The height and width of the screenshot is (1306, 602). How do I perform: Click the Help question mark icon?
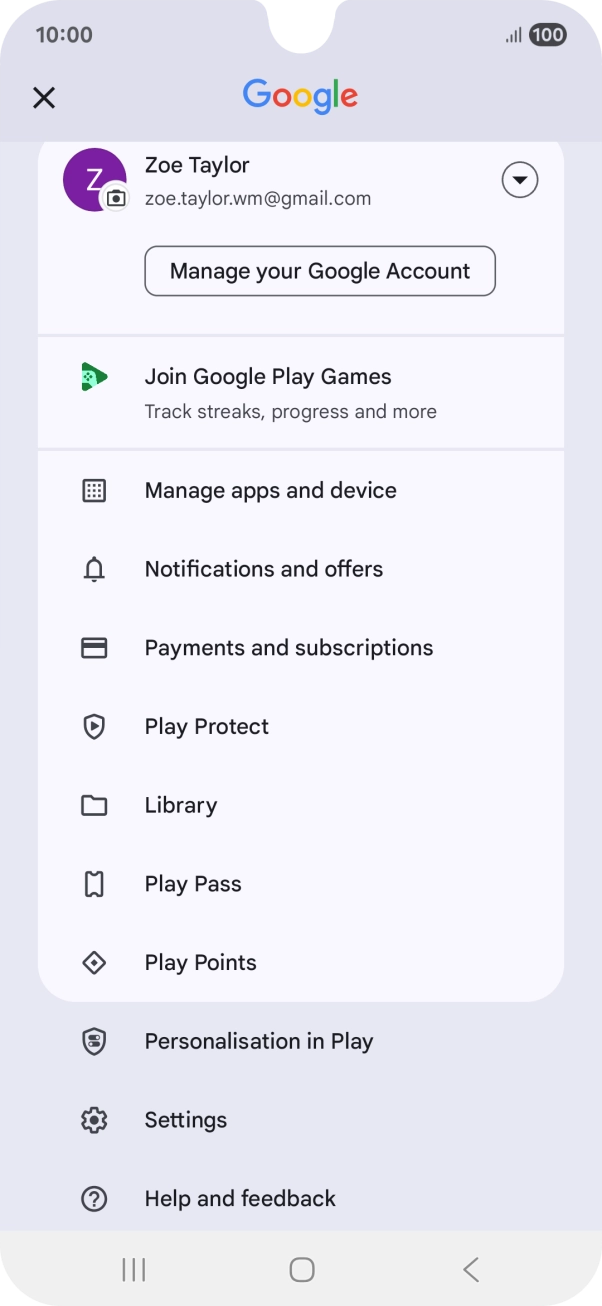tap(94, 1199)
